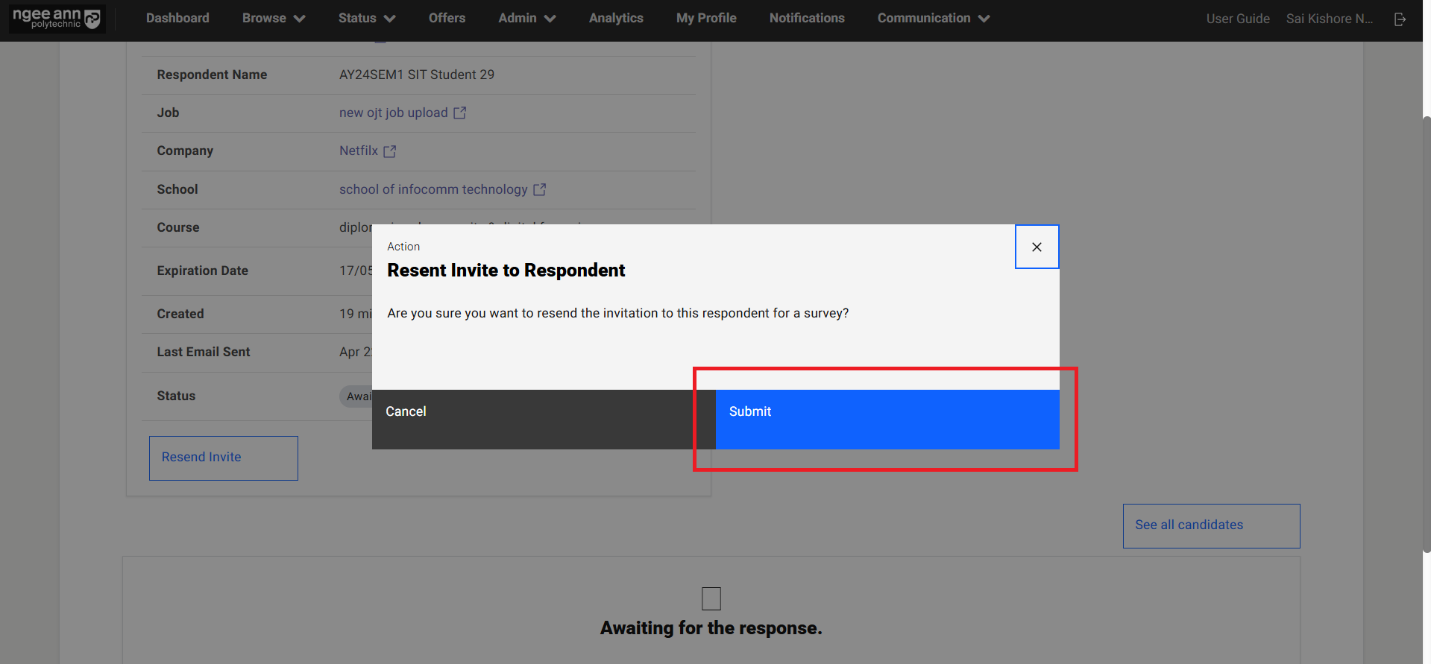
Task: Open external link icon beside job name
Action: [x=460, y=113]
